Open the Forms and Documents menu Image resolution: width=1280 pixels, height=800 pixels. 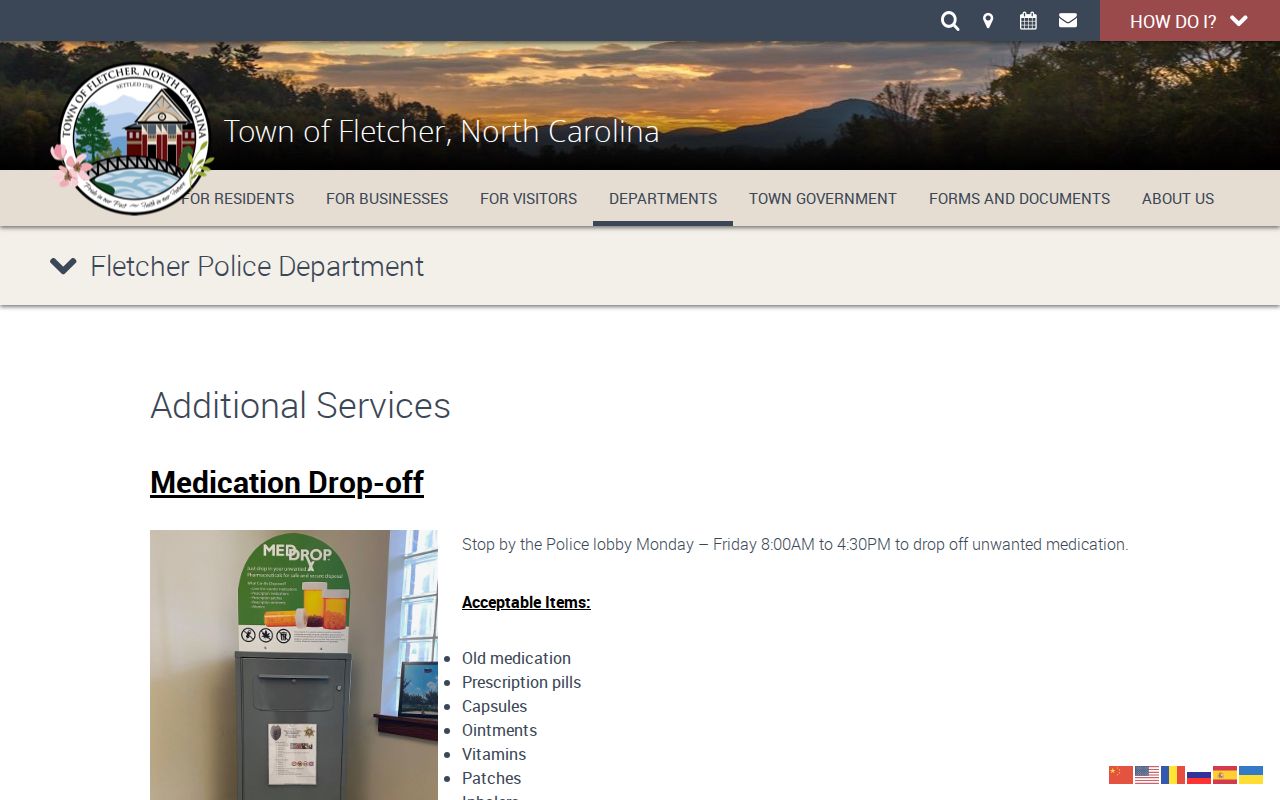pos(1019,198)
